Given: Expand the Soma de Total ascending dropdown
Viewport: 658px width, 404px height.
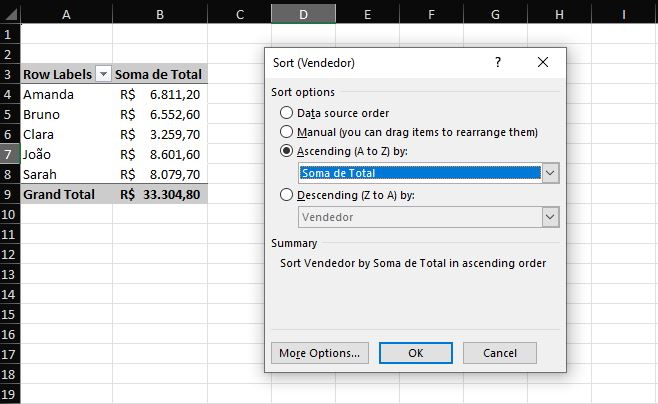Looking at the screenshot, I should pyautogui.click(x=550, y=173).
